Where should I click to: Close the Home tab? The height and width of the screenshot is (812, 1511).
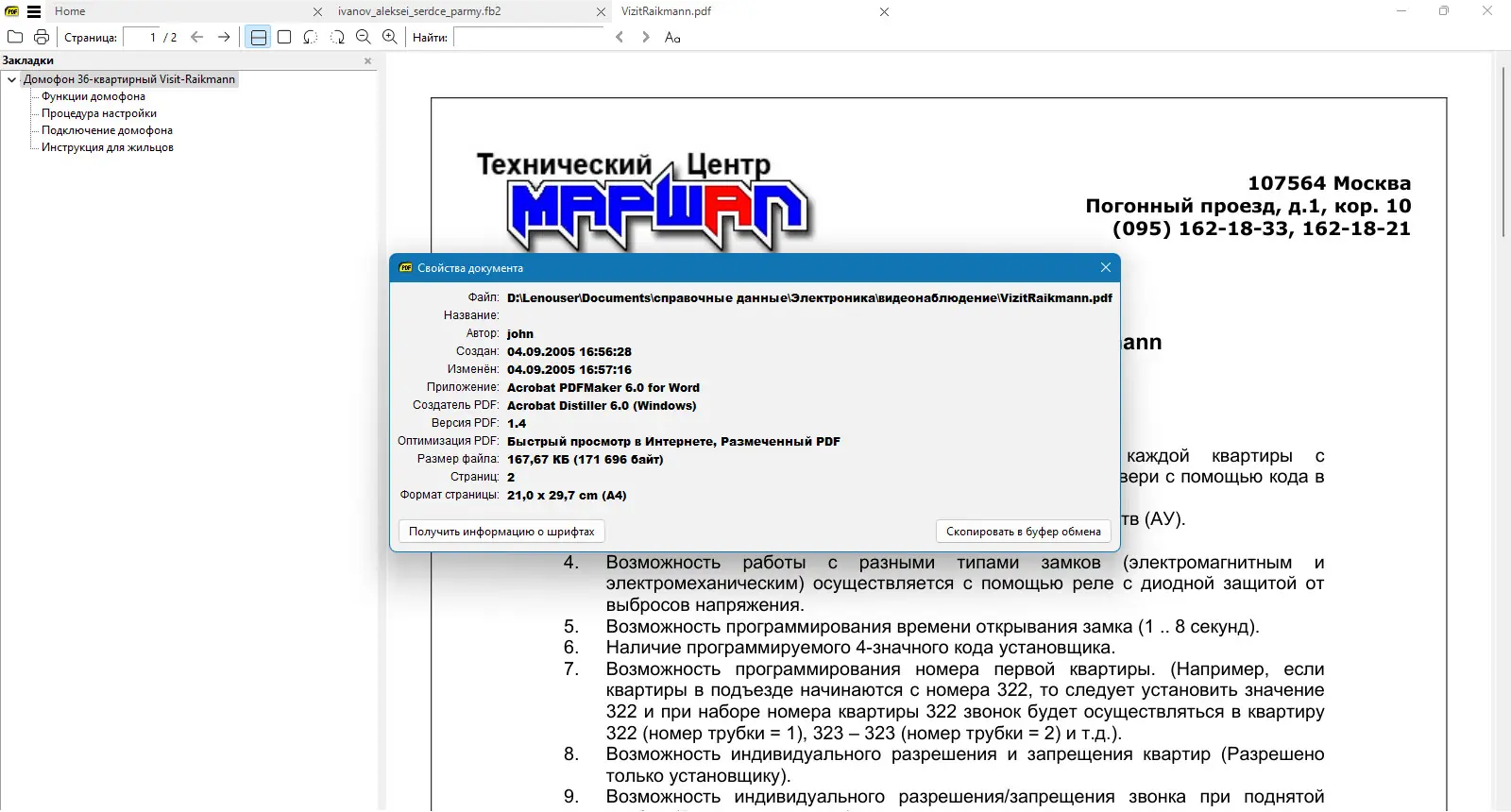(317, 11)
